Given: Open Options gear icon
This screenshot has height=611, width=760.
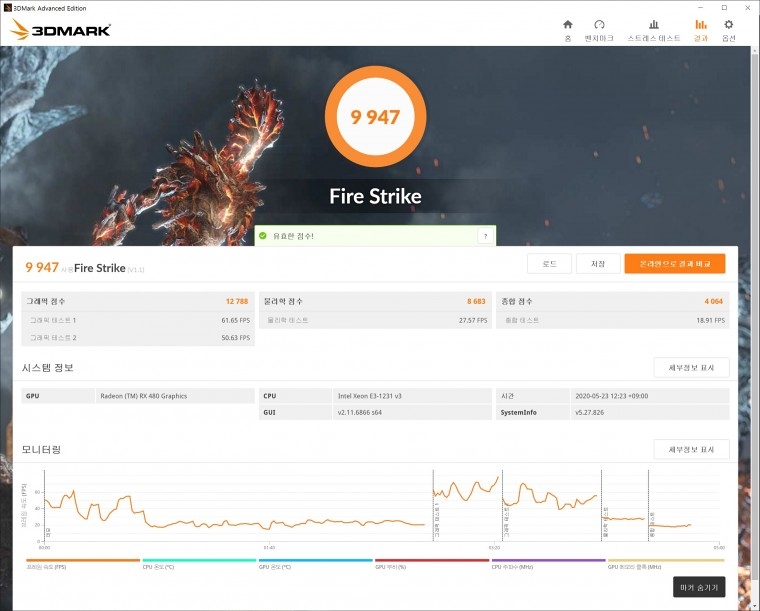Looking at the screenshot, I should (728, 25).
